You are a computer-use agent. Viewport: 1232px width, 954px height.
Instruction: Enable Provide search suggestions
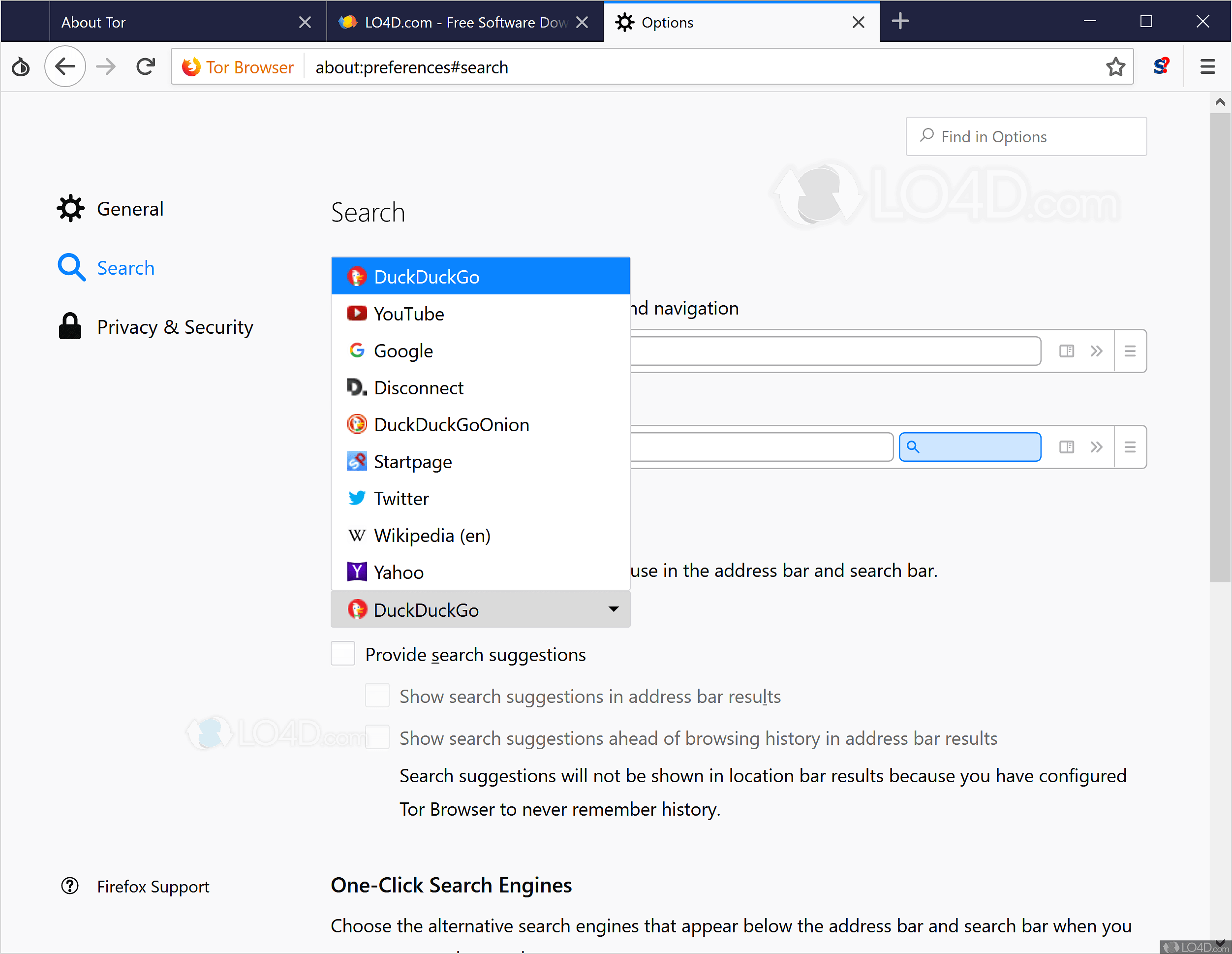pyautogui.click(x=342, y=653)
